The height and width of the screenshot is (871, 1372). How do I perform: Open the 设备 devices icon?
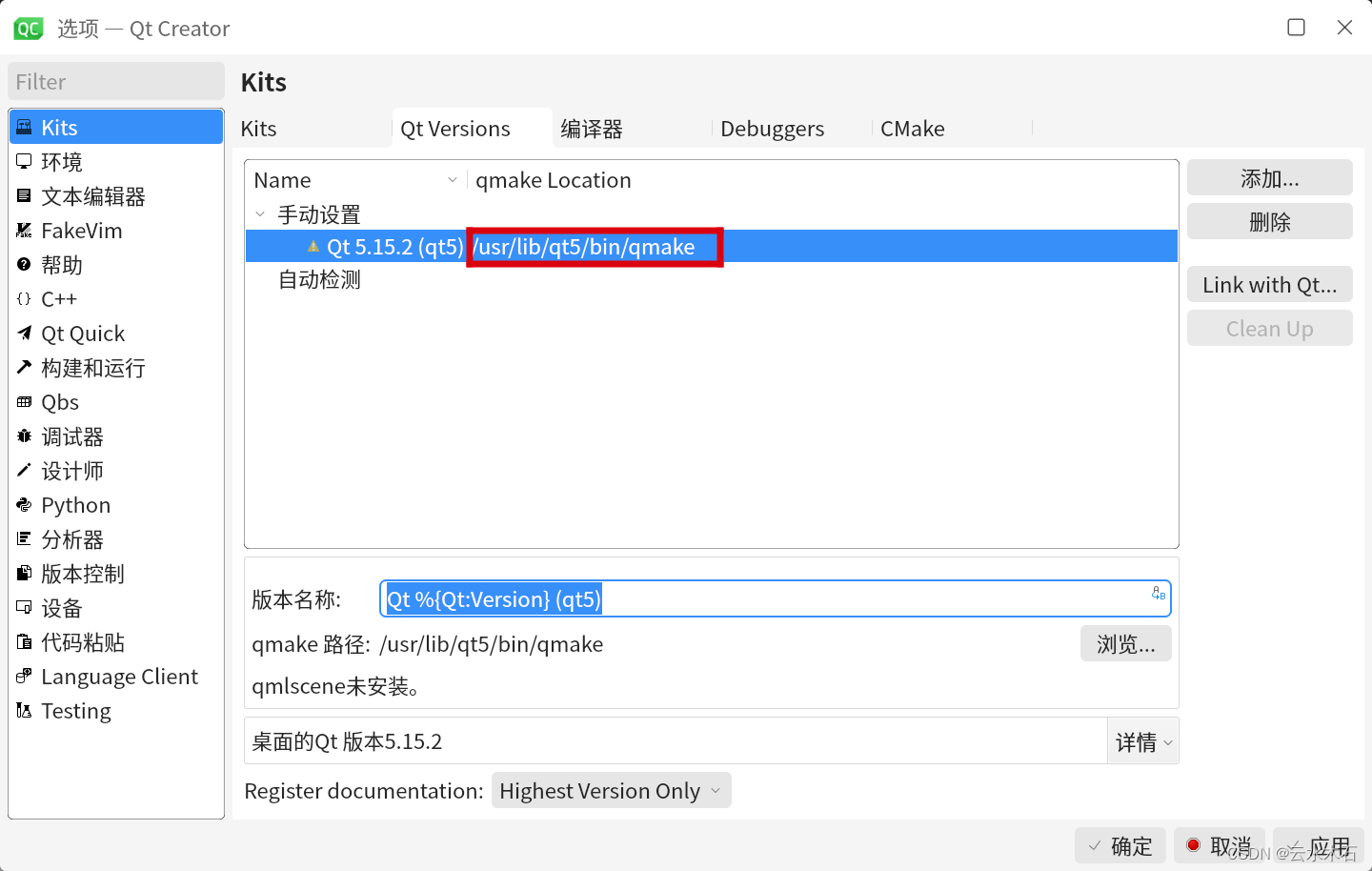pos(25,608)
